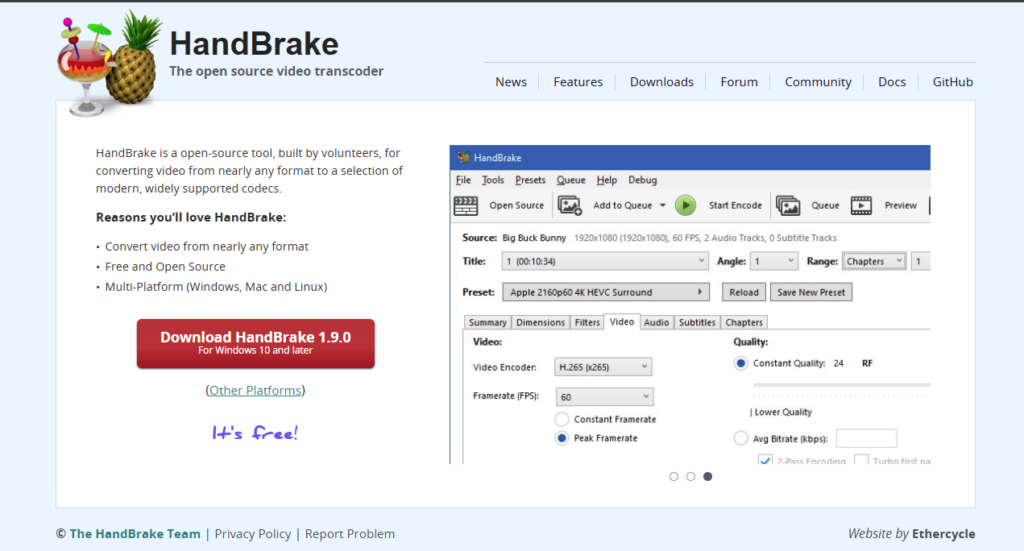Open the Community link
Screen dimensions: 1024x551
(818, 82)
